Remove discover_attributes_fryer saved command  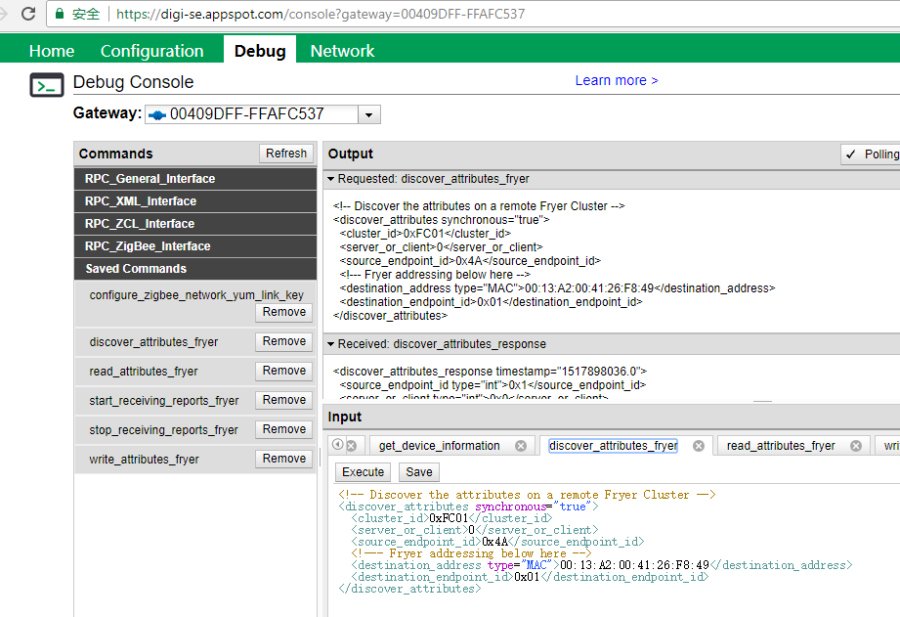pos(284,342)
